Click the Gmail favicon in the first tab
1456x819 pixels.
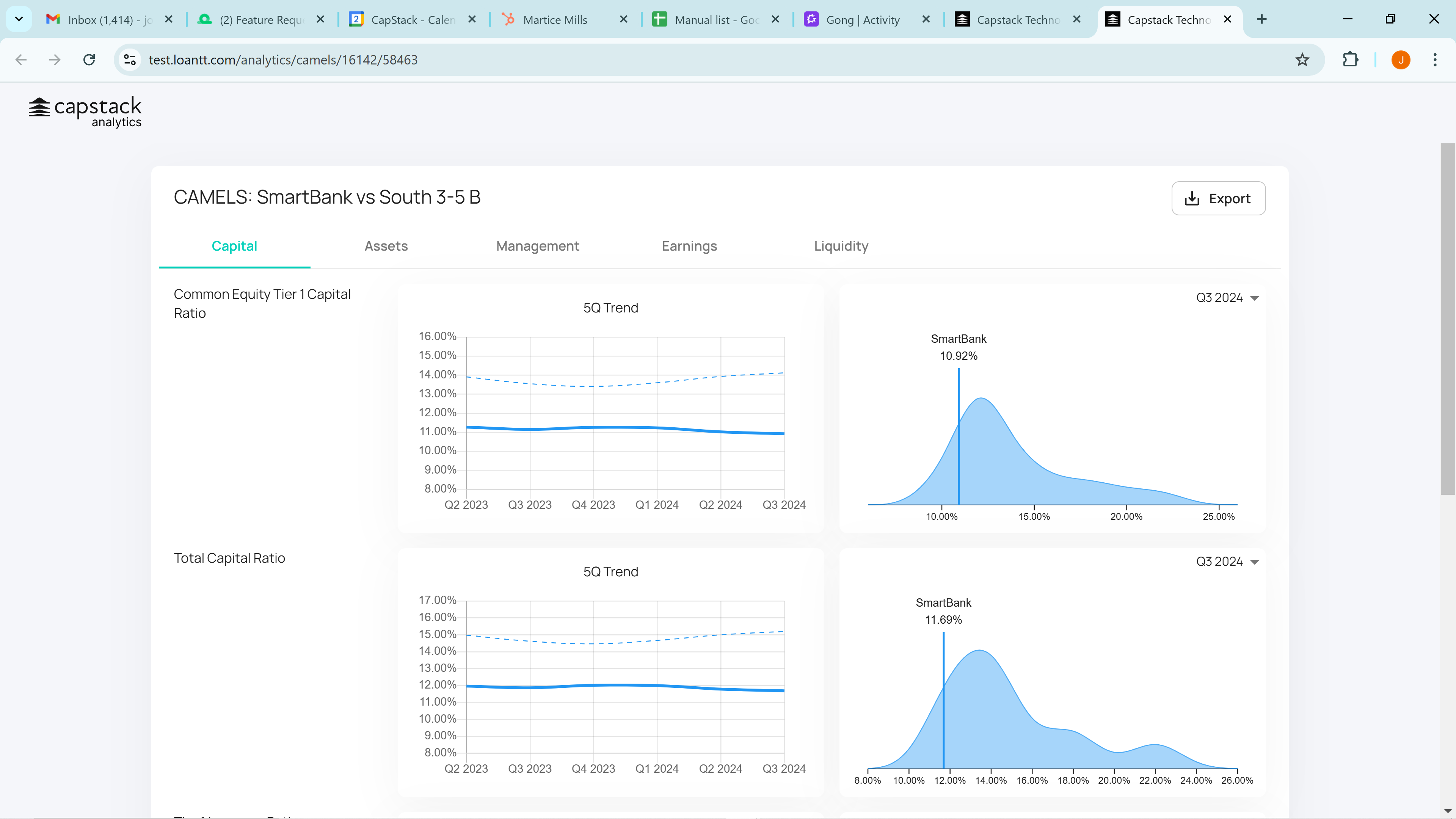pos(53,19)
